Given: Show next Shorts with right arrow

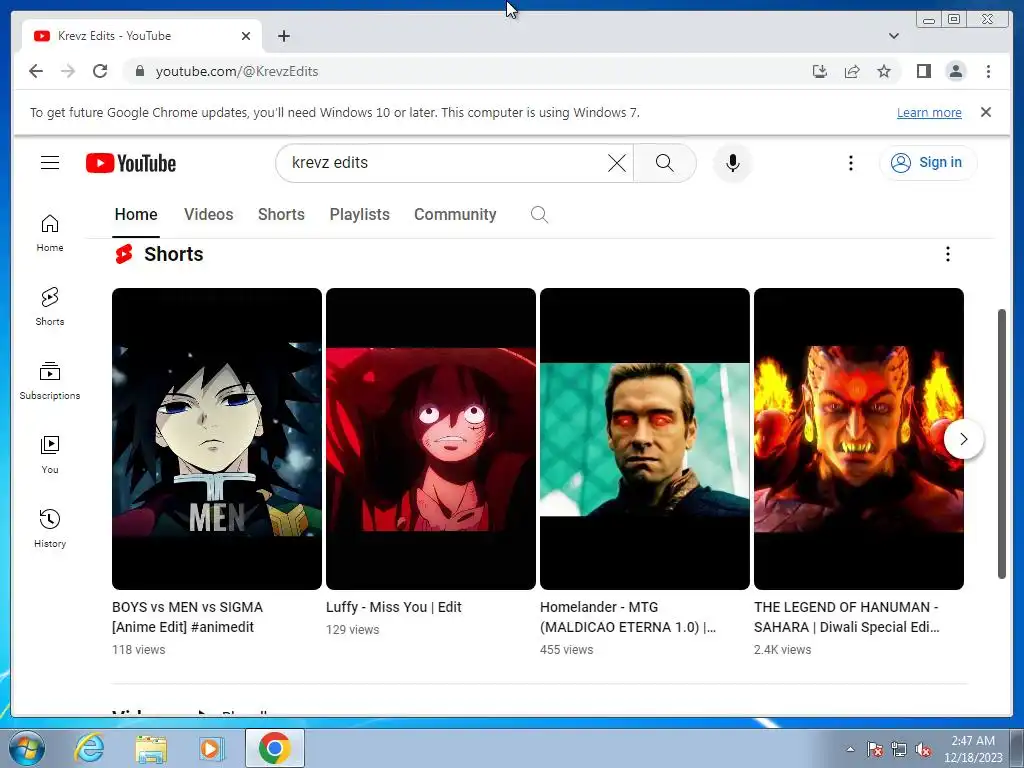Looking at the screenshot, I should (x=963, y=439).
